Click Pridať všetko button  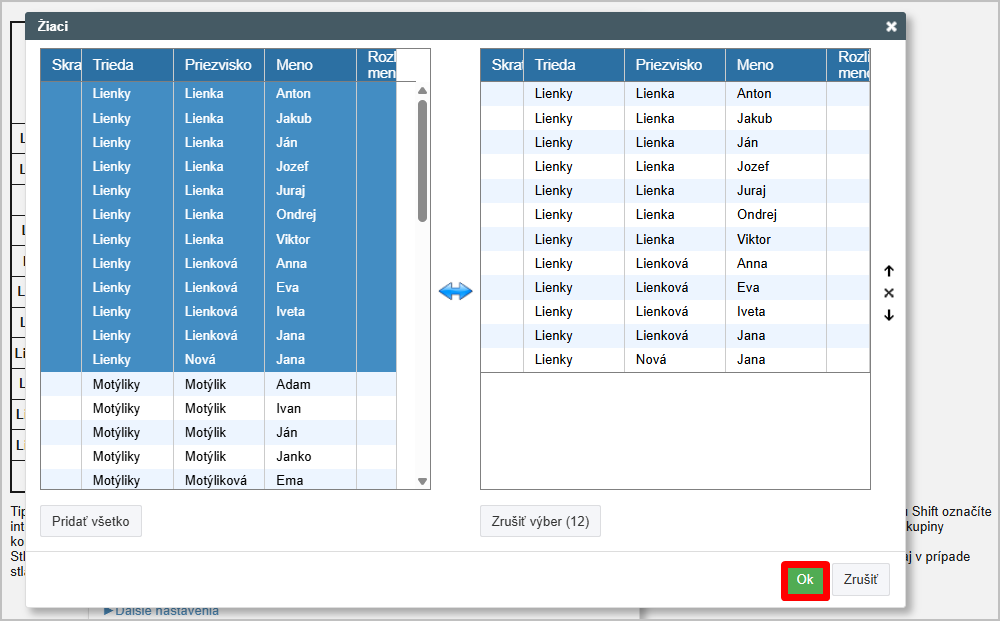click(91, 521)
